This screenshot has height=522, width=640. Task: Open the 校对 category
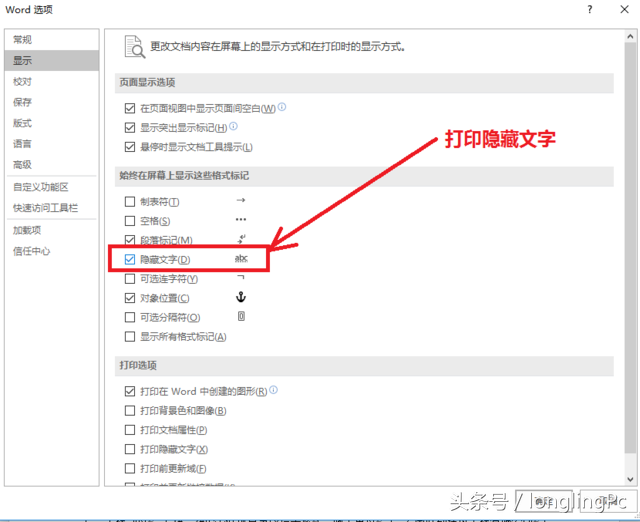click(x=51, y=81)
